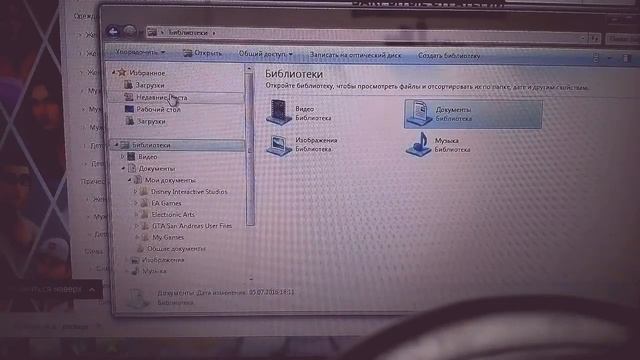Image resolution: width=640 pixels, height=360 pixels.
Task: Click the view options icon in toolbar
Action: click(596, 58)
